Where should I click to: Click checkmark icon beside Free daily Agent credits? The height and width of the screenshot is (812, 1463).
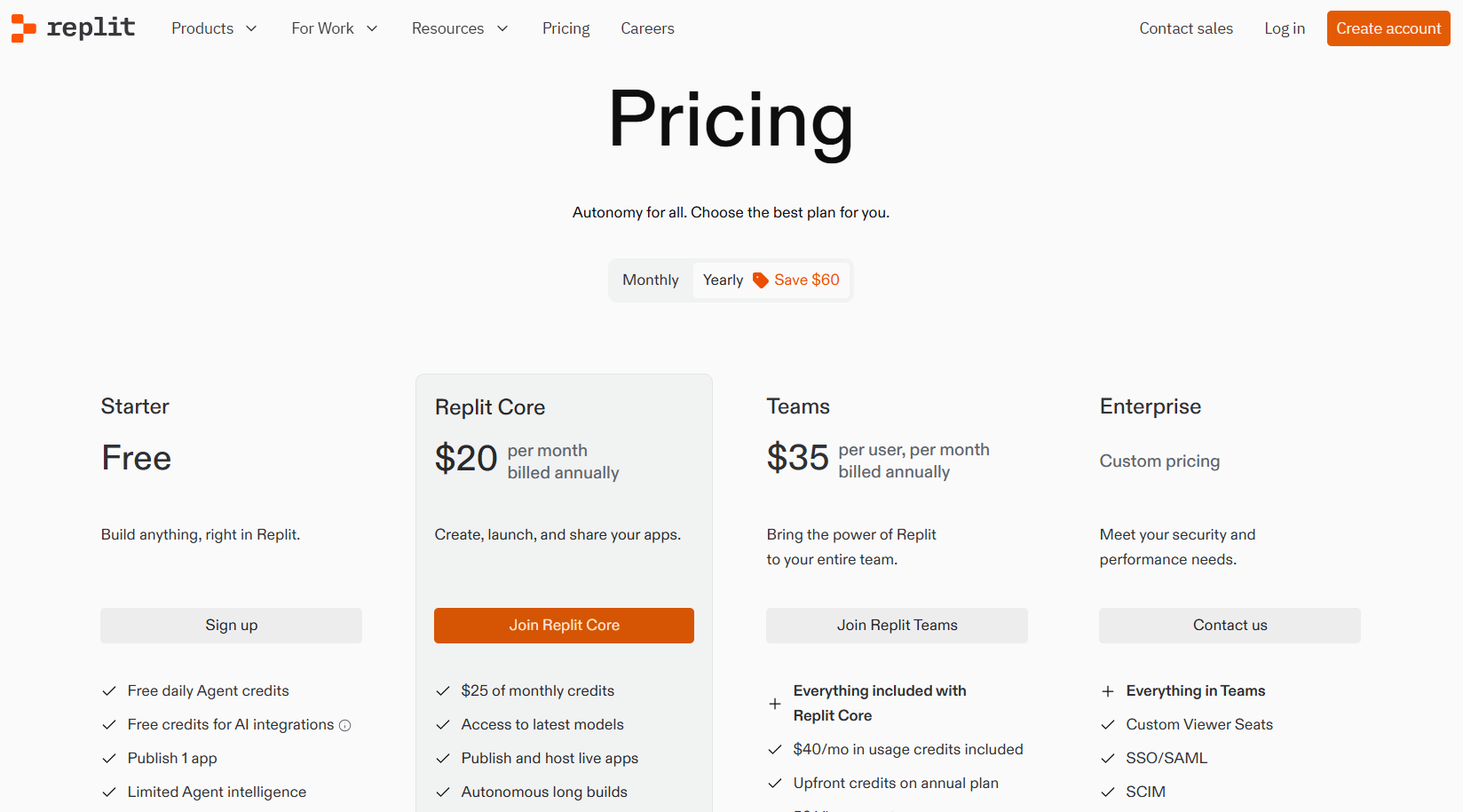[109, 691]
